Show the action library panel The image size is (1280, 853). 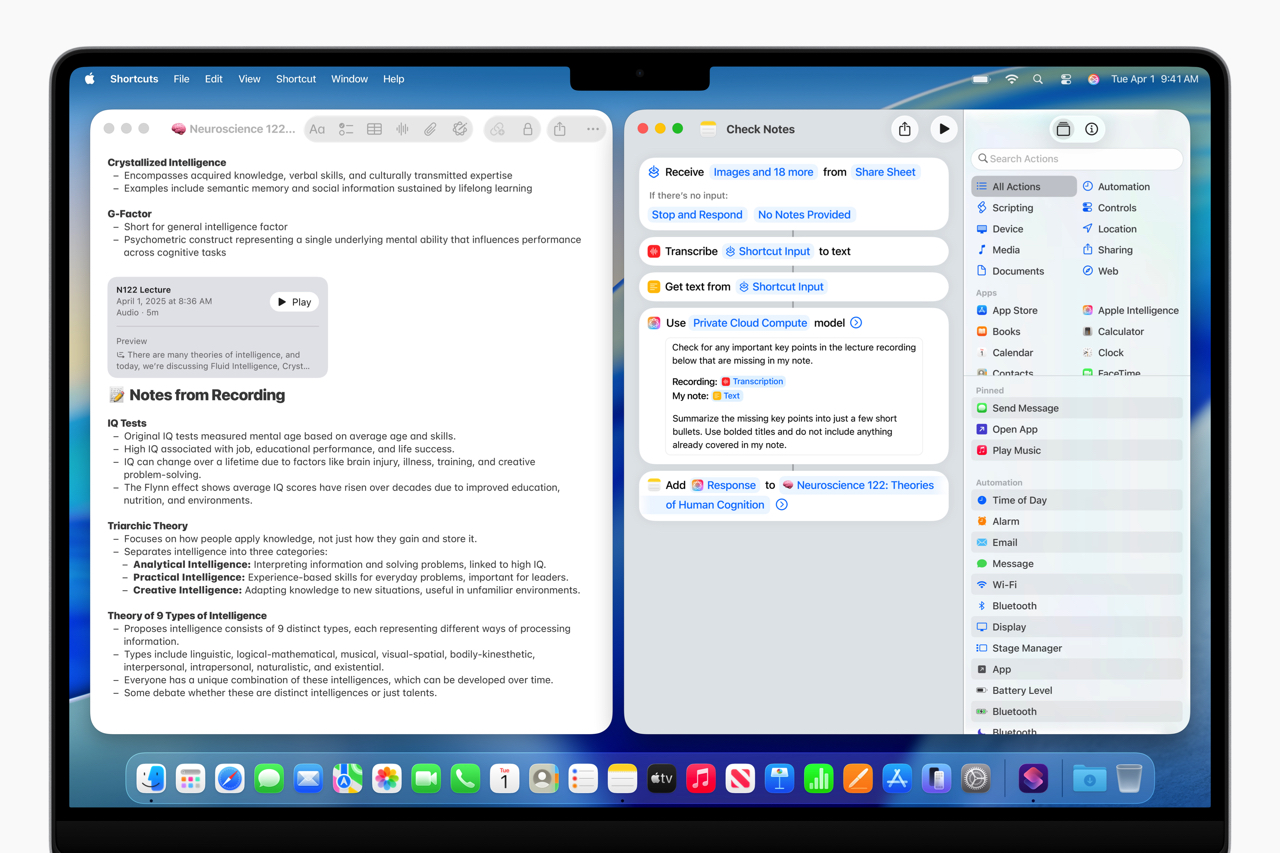click(1063, 129)
